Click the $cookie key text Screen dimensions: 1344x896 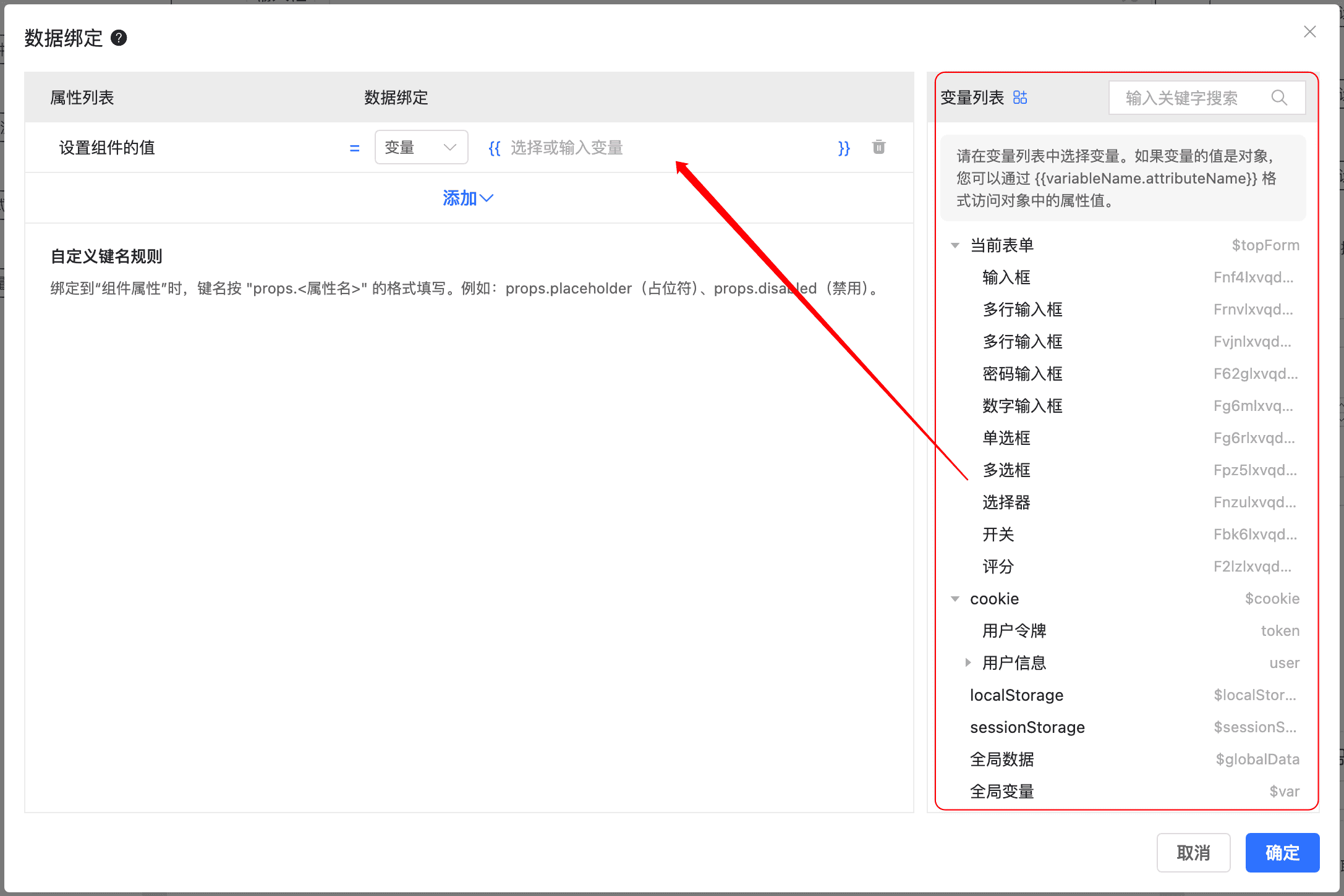[1272, 599]
